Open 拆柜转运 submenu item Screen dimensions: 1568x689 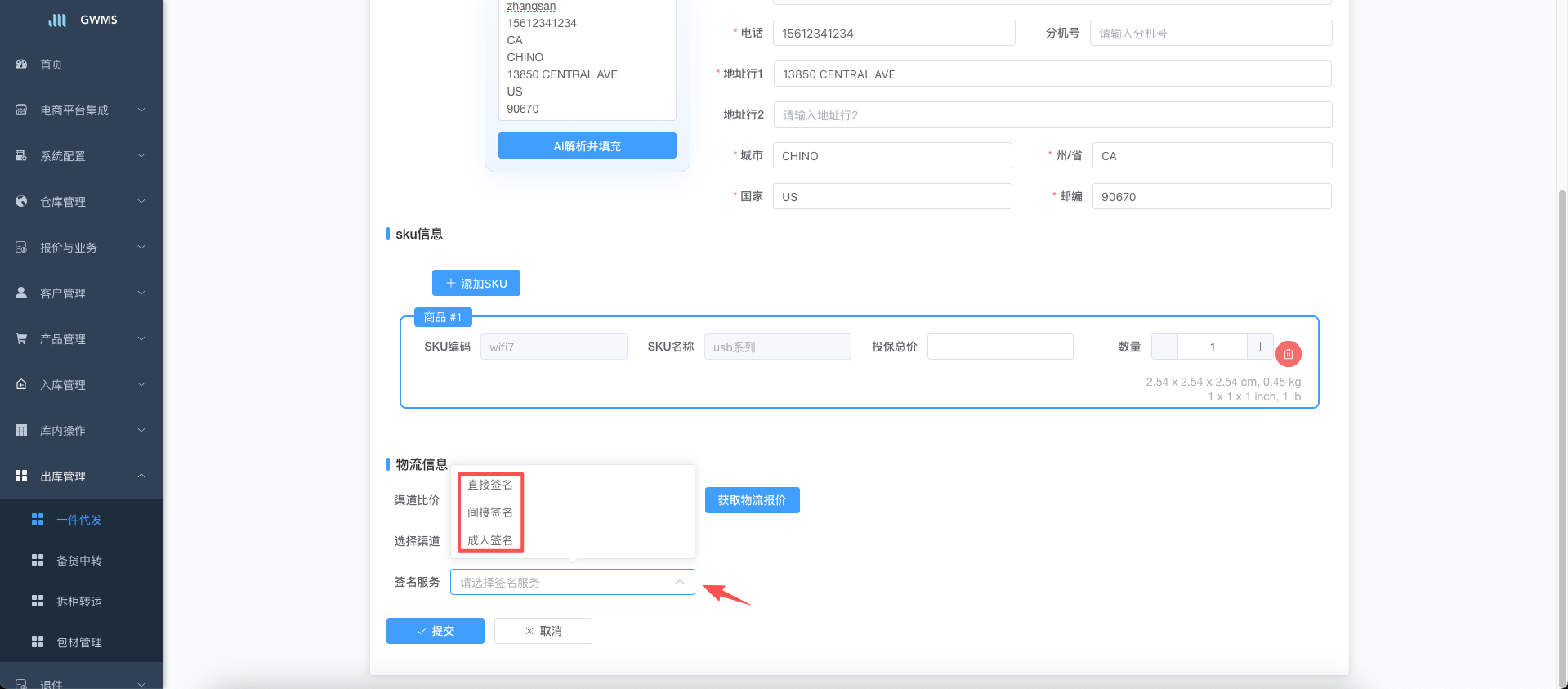click(81, 601)
